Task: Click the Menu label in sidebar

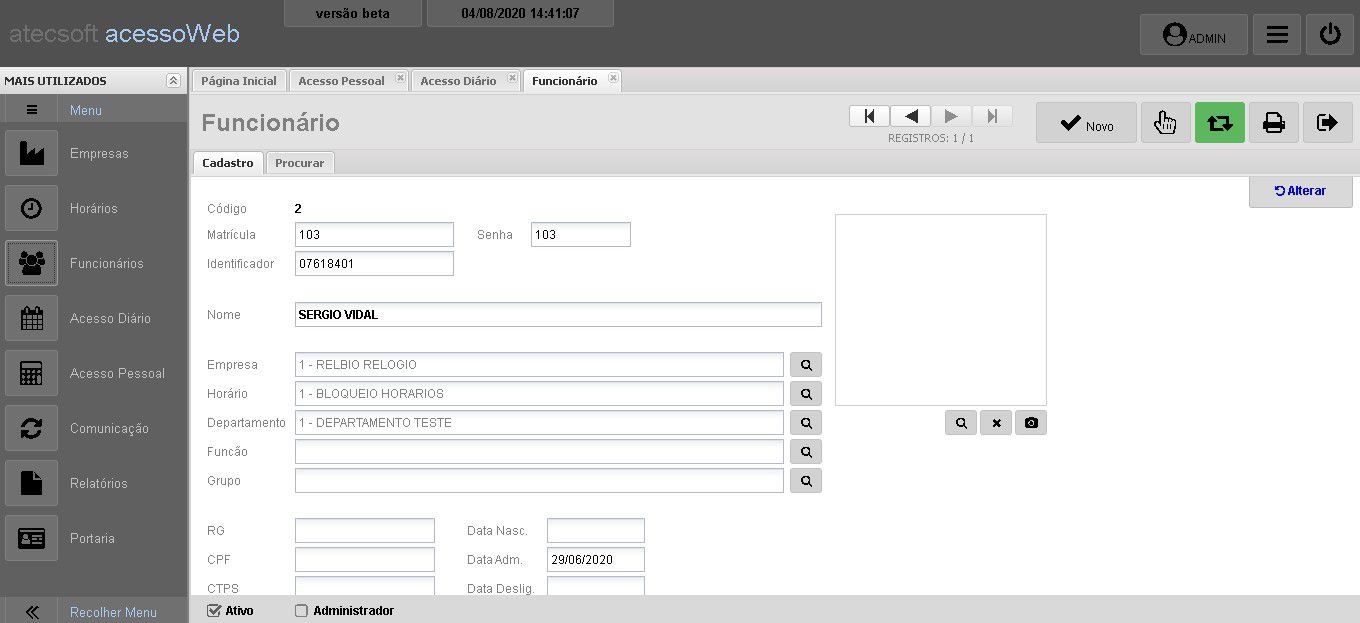Action: pyautogui.click(x=86, y=110)
